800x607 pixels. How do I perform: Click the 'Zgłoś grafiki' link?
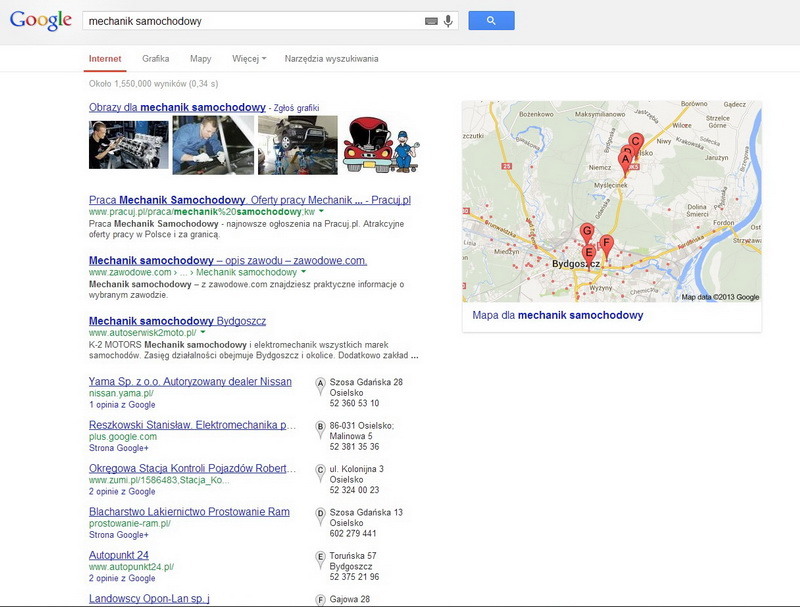point(296,108)
